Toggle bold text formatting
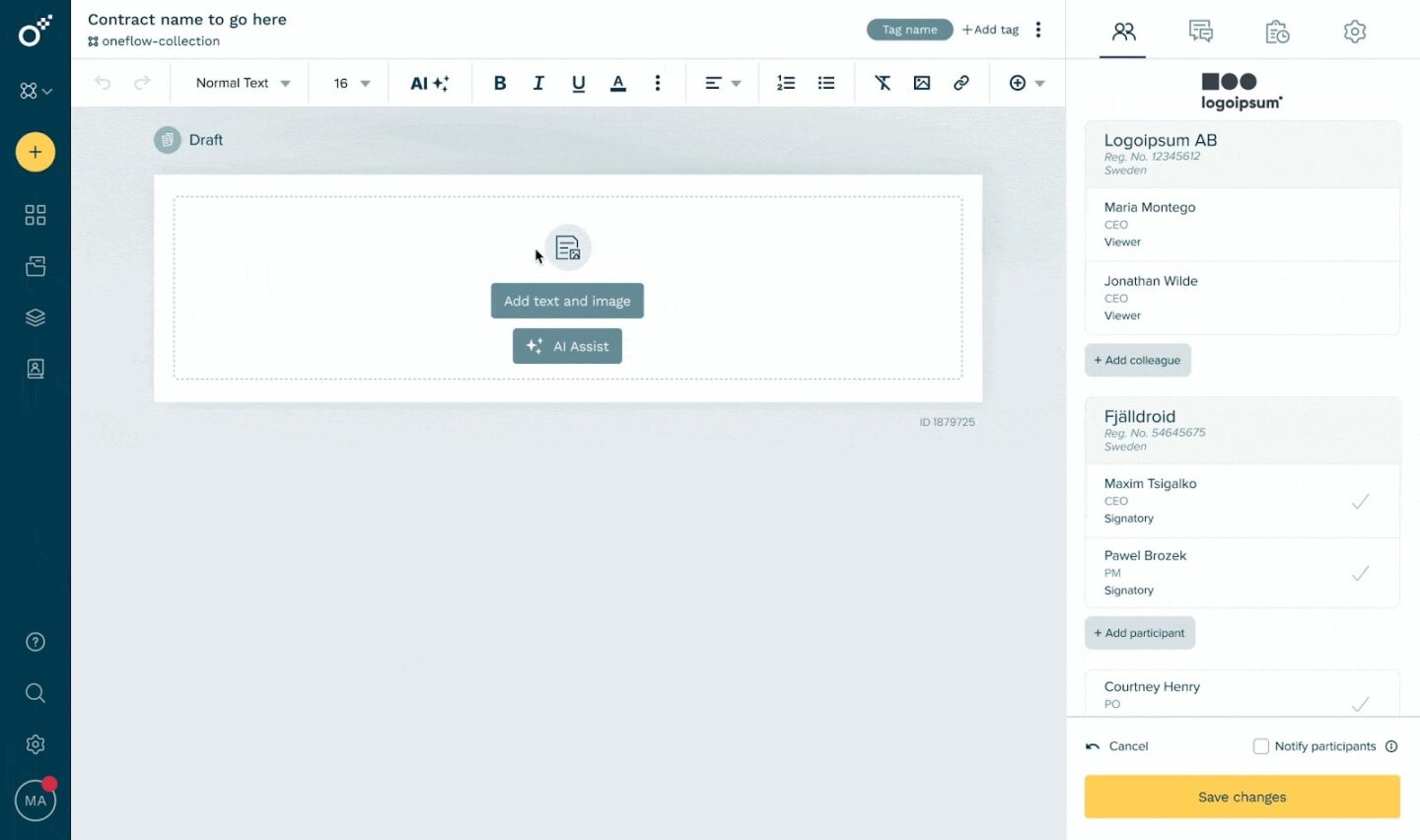This screenshot has width=1420, height=840. [x=499, y=83]
